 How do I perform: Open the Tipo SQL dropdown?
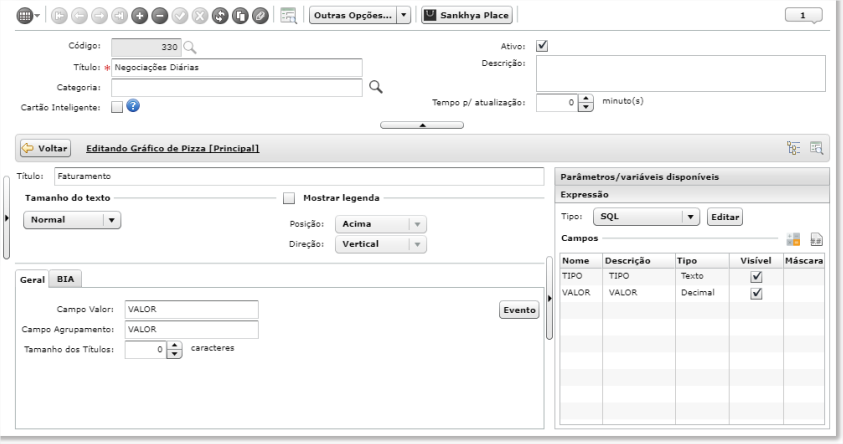pos(646,217)
